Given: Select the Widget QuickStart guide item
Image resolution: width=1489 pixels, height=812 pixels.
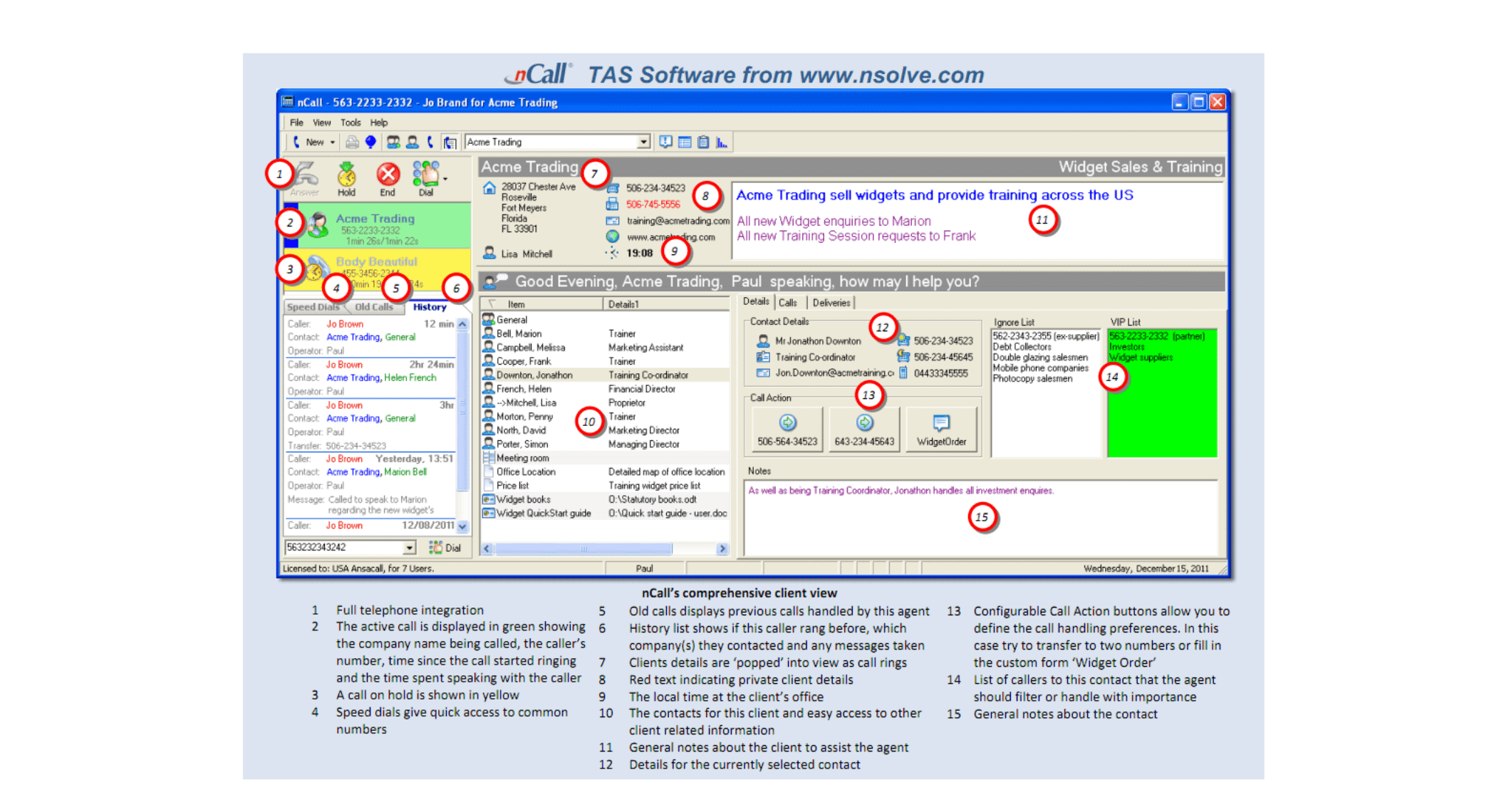Looking at the screenshot, I should pyautogui.click(x=605, y=513).
